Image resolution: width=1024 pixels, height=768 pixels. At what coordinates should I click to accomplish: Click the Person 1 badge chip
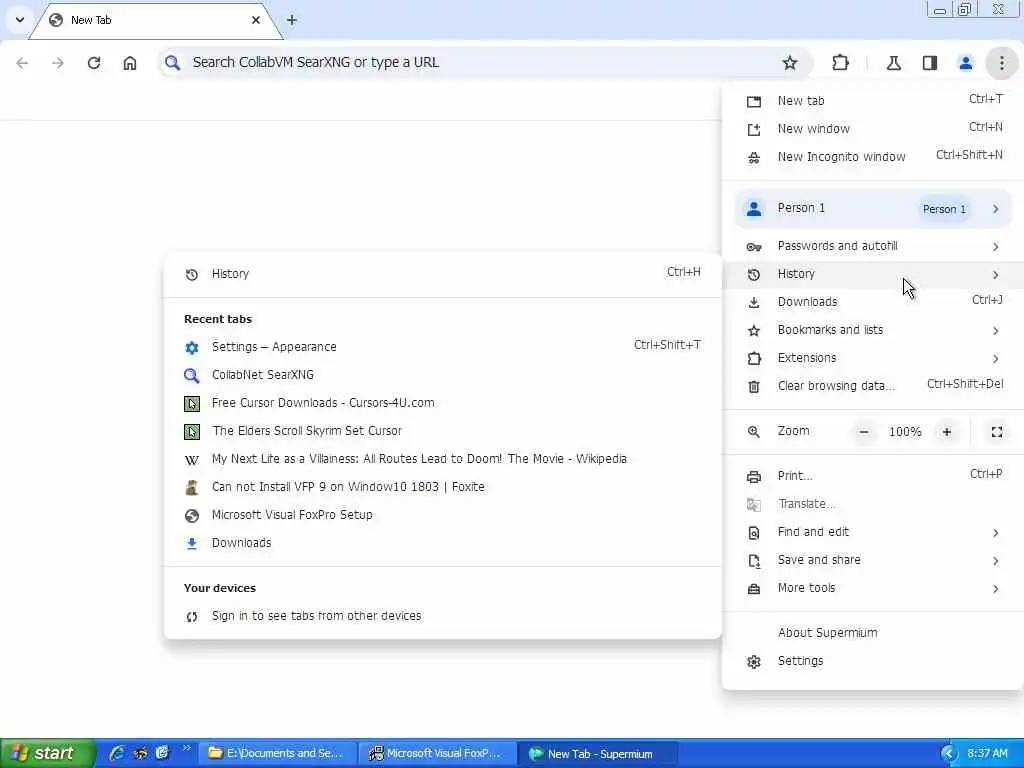(x=944, y=209)
